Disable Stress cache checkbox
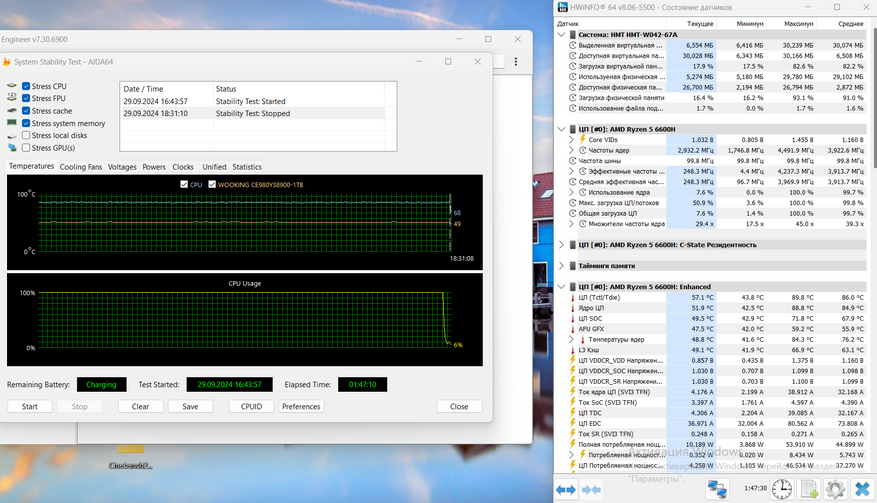Screen dimensions: 877x503 [x=26, y=111]
